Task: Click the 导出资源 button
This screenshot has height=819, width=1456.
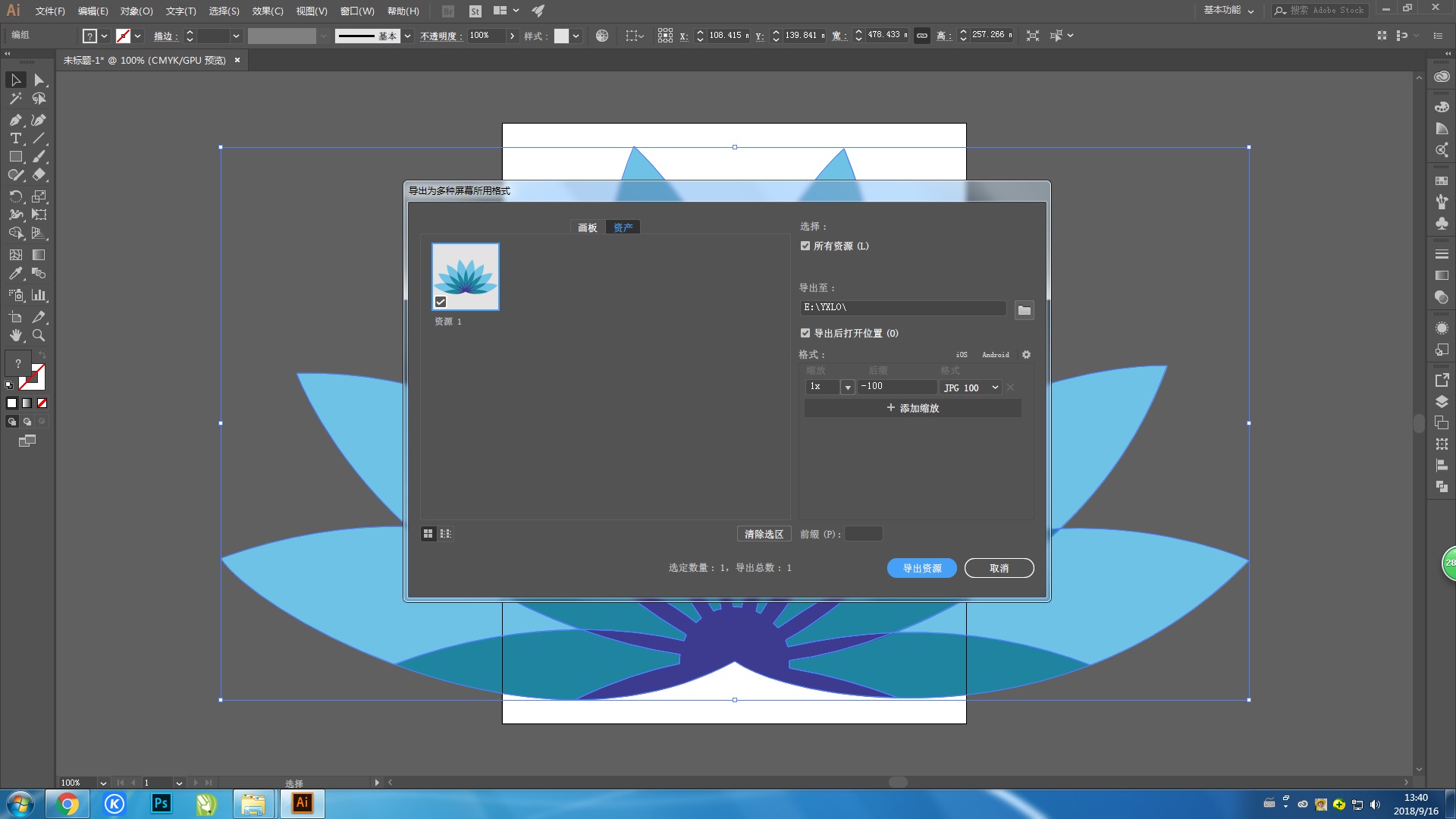Action: 922,568
